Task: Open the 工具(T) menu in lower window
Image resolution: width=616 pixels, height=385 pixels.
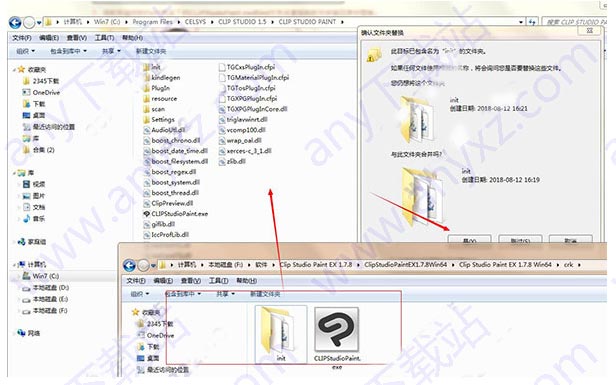Action: (218, 280)
